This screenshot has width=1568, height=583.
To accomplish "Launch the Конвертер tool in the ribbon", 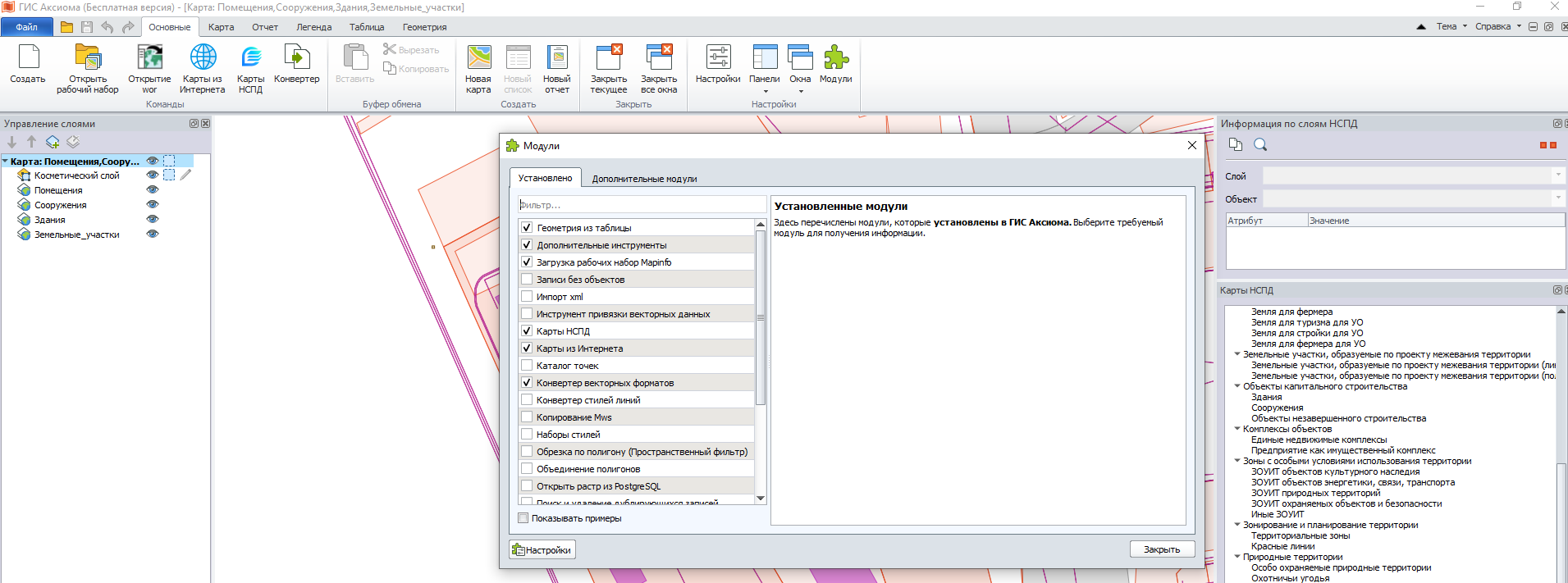I will (296, 59).
